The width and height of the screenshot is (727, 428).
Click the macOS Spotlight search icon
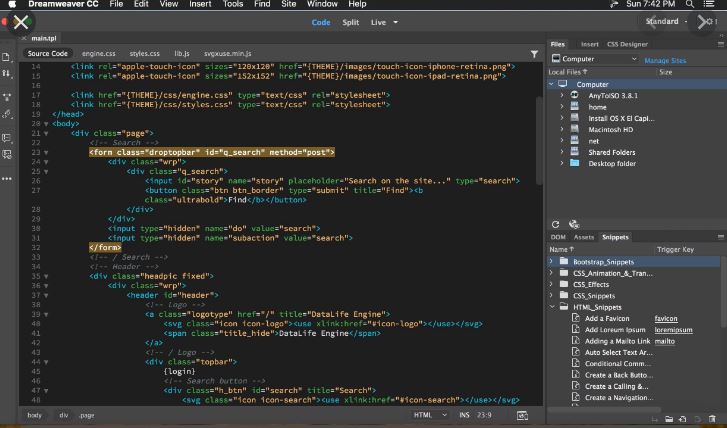690,4
